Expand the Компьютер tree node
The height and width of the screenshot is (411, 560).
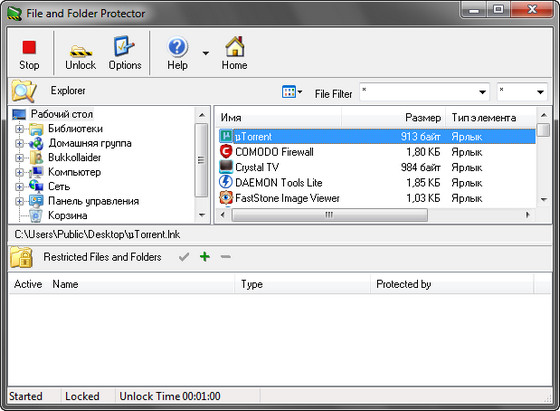pos(19,172)
